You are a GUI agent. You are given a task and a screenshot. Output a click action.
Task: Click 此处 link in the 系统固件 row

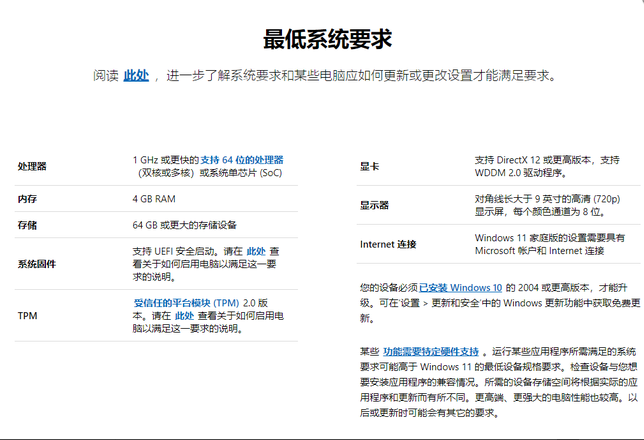pos(256,251)
